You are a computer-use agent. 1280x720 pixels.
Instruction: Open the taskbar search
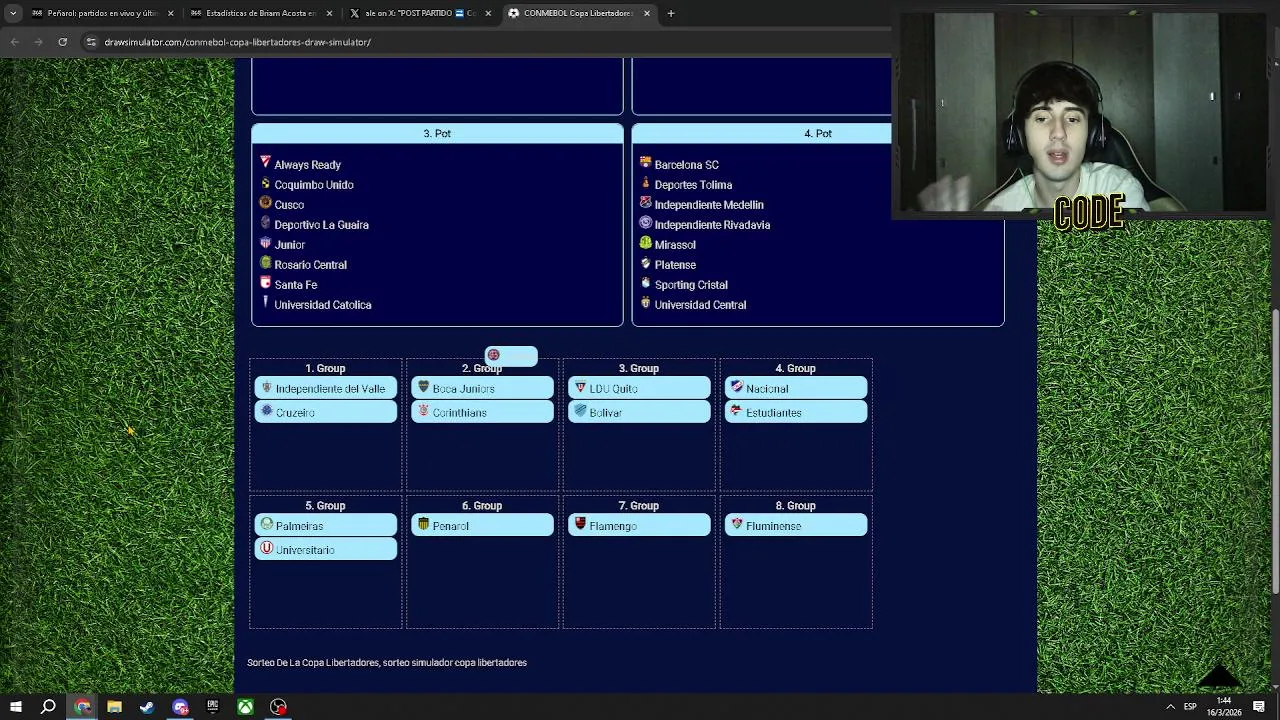click(x=48, y=707)
